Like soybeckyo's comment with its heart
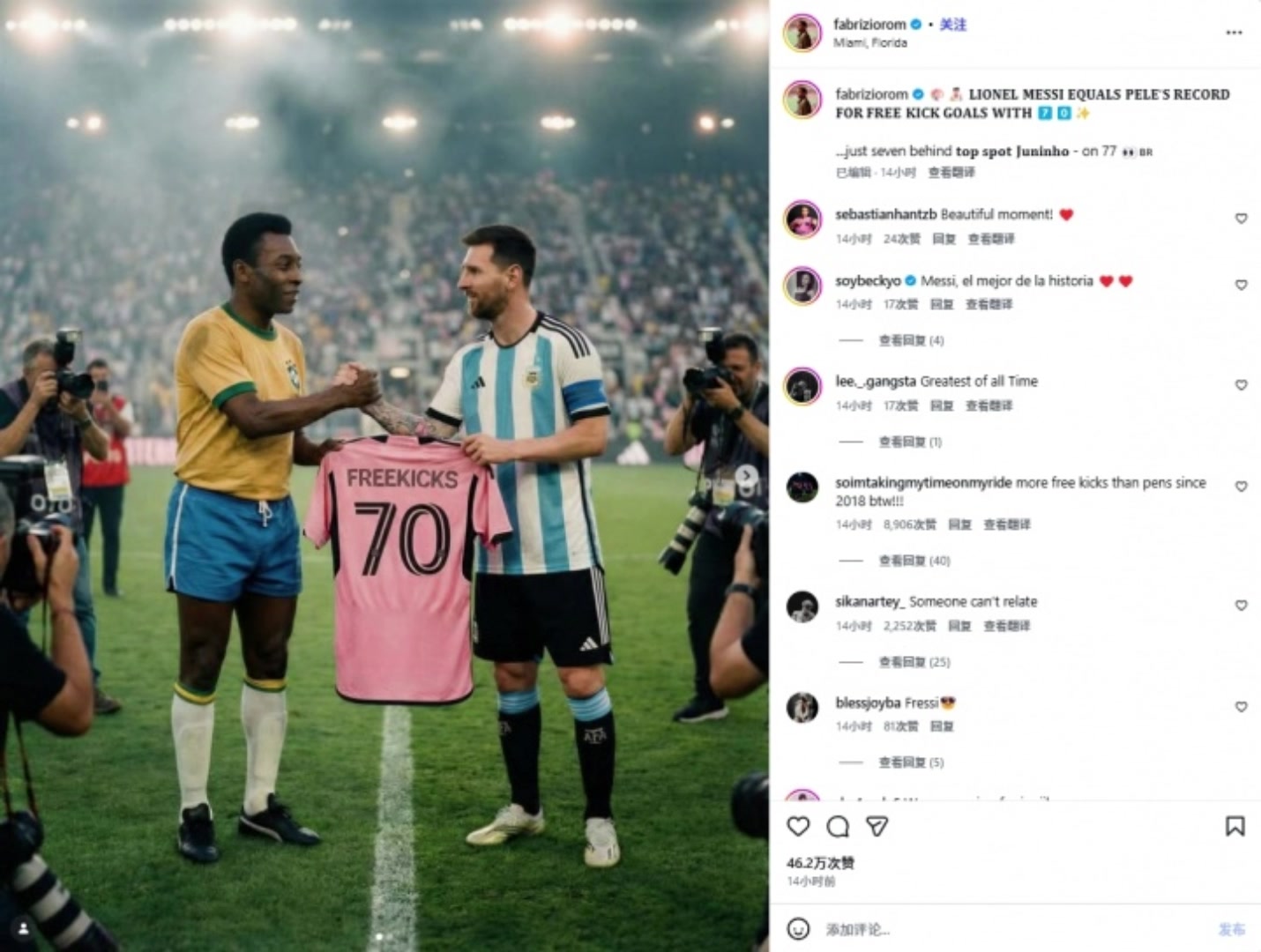The height and width of the screenshot is (952, 1261). [x=1241, y=286]
